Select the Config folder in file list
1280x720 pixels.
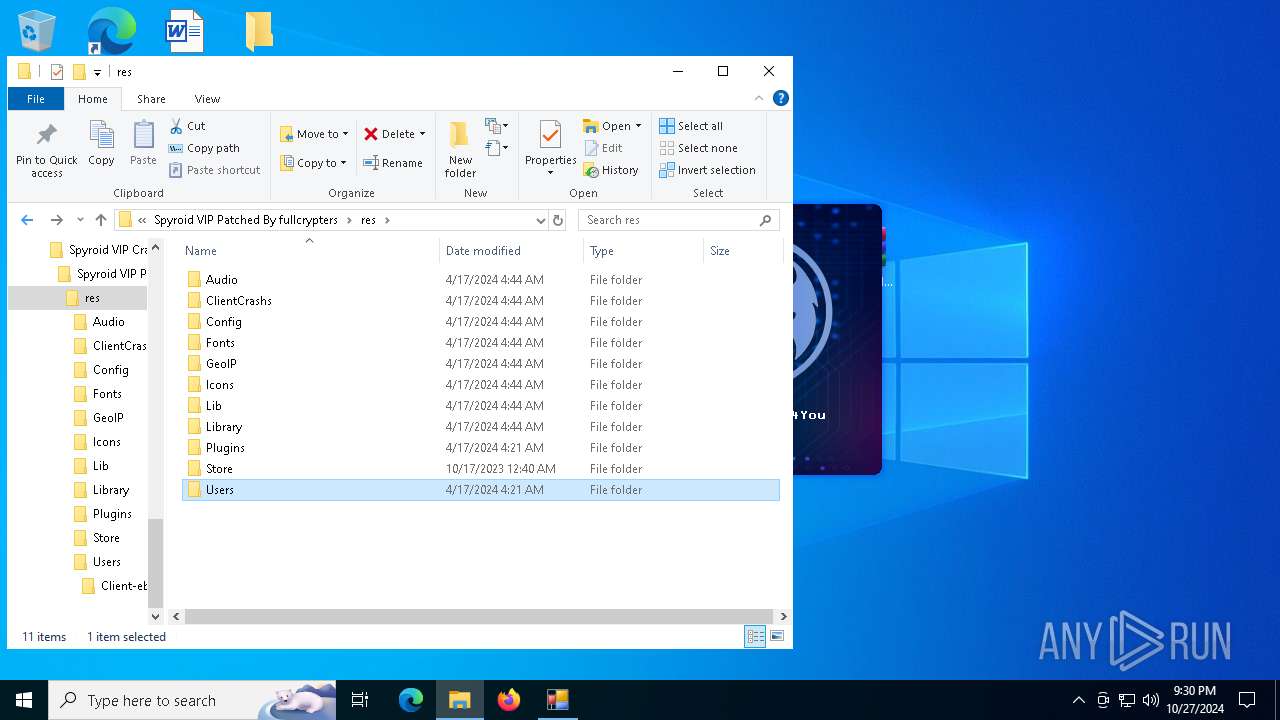tap(480, 322)
